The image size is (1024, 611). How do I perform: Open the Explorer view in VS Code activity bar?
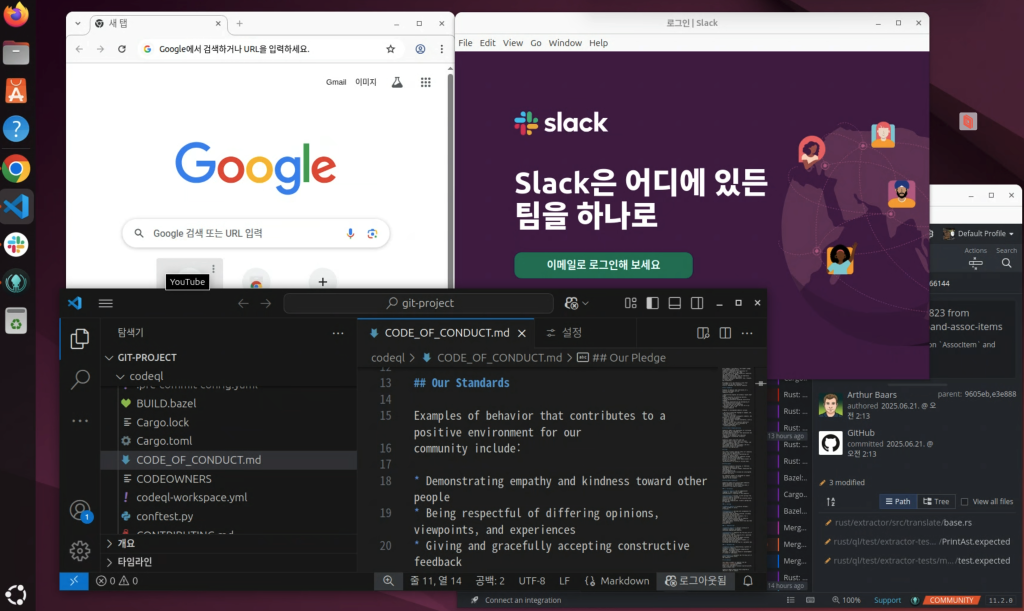80,338
